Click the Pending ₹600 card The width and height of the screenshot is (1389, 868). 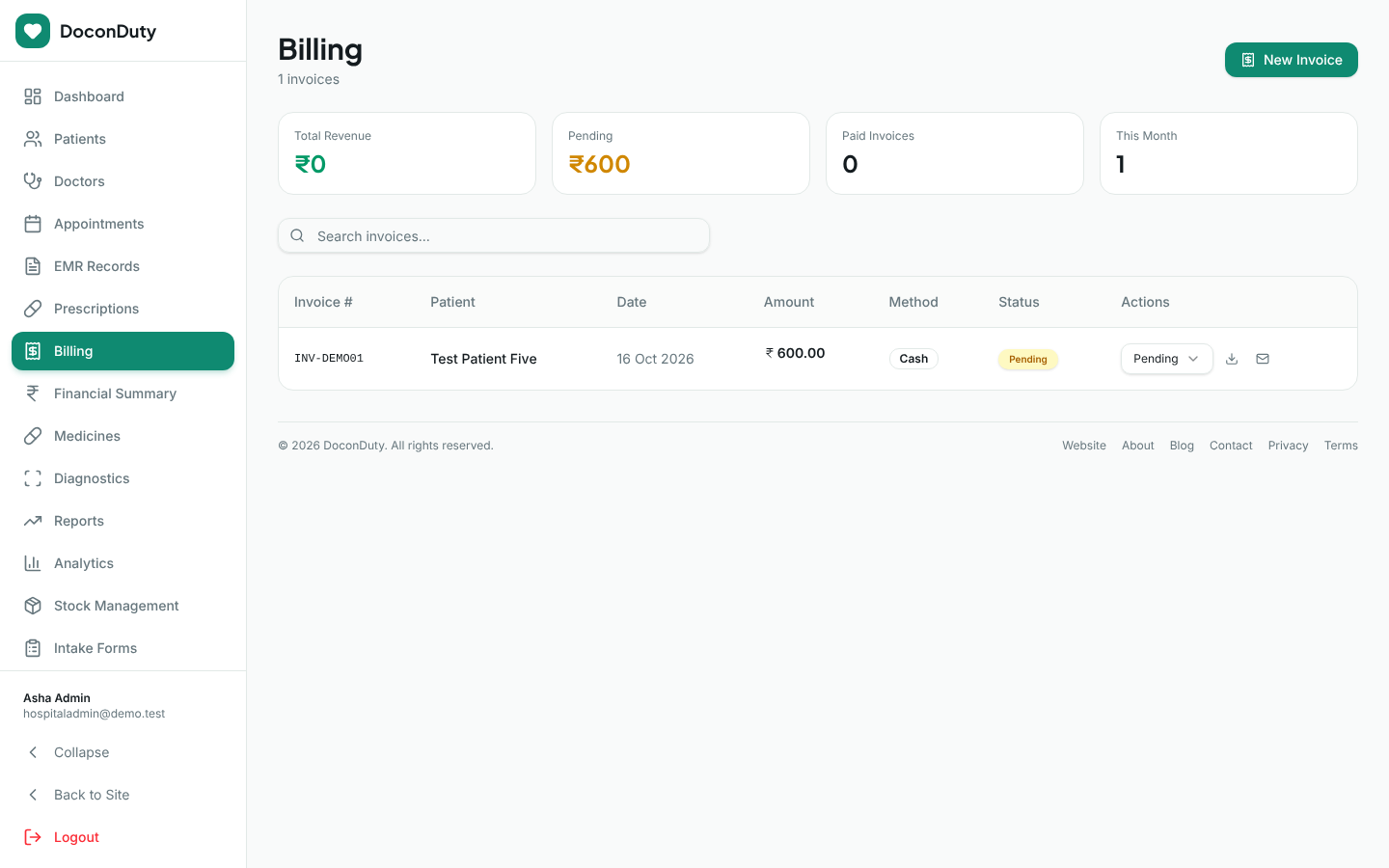point(681,153)
